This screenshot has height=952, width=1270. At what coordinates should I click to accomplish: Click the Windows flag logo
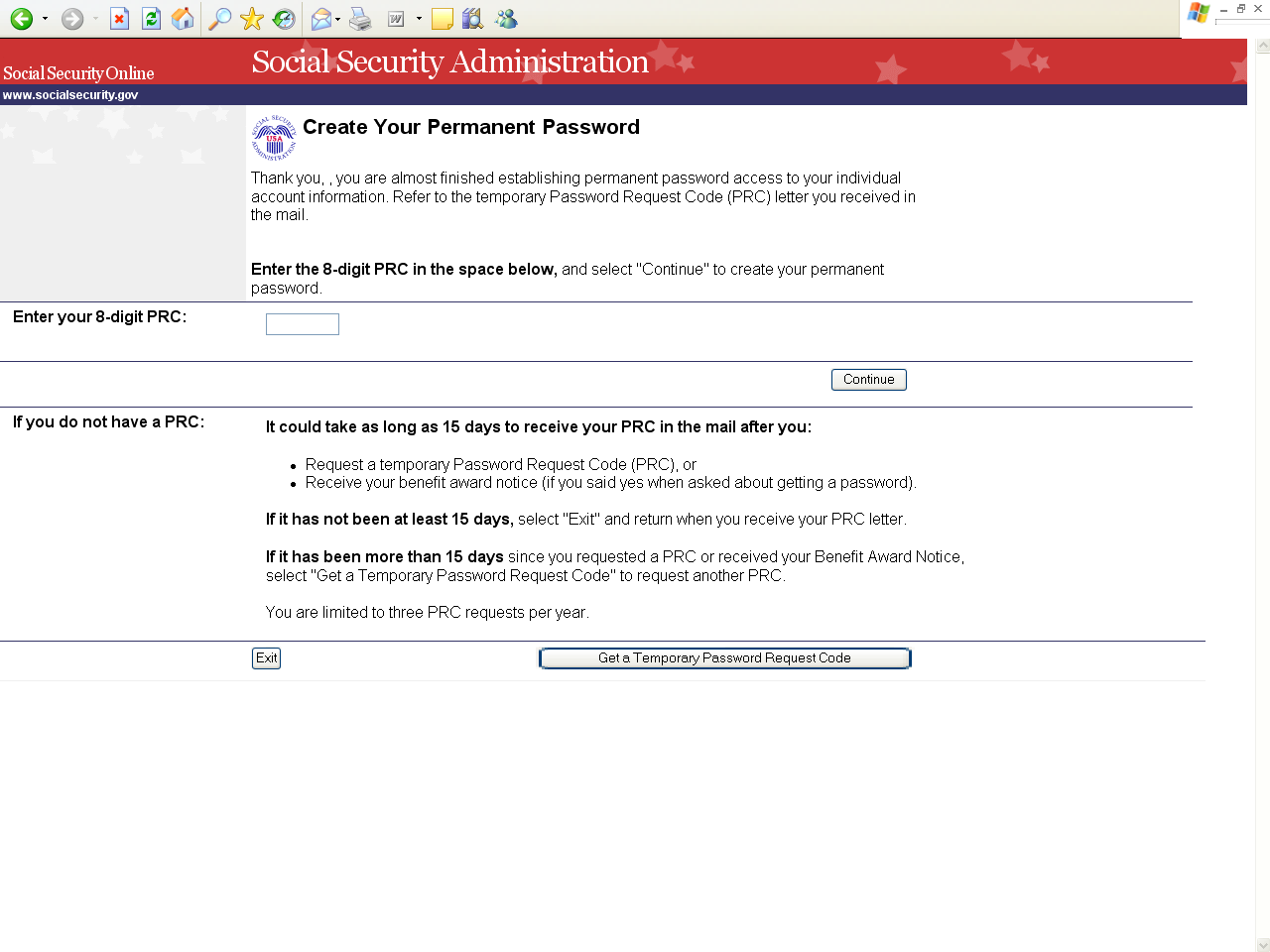1199,13
